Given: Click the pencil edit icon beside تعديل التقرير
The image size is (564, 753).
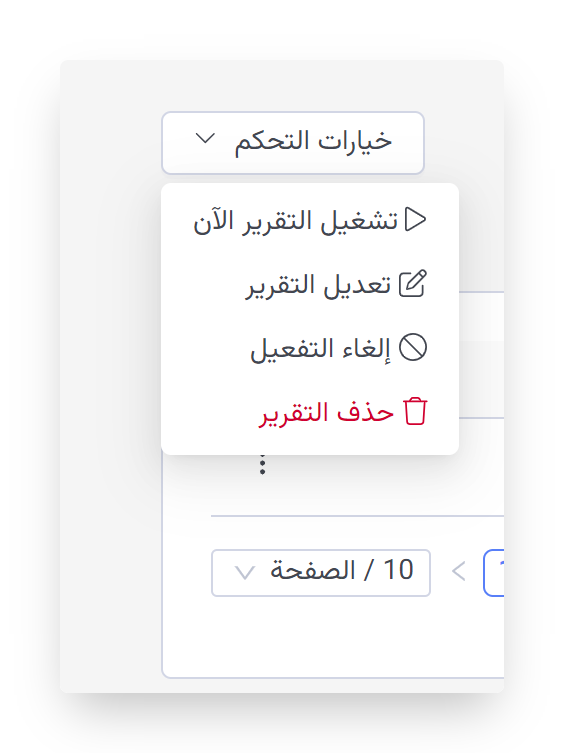Looking at the screenshot, I should click(413, 284).
